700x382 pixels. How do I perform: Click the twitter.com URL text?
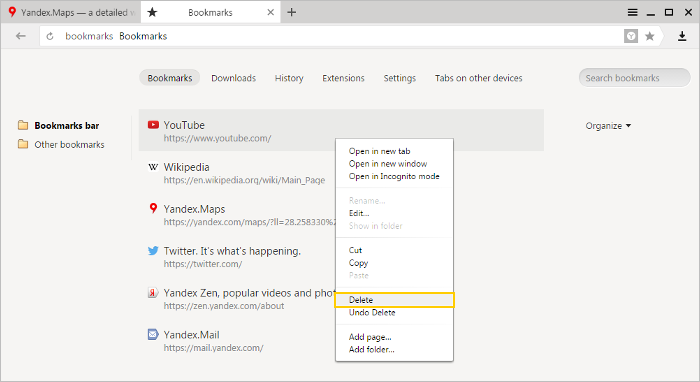[x=203, y=264]
